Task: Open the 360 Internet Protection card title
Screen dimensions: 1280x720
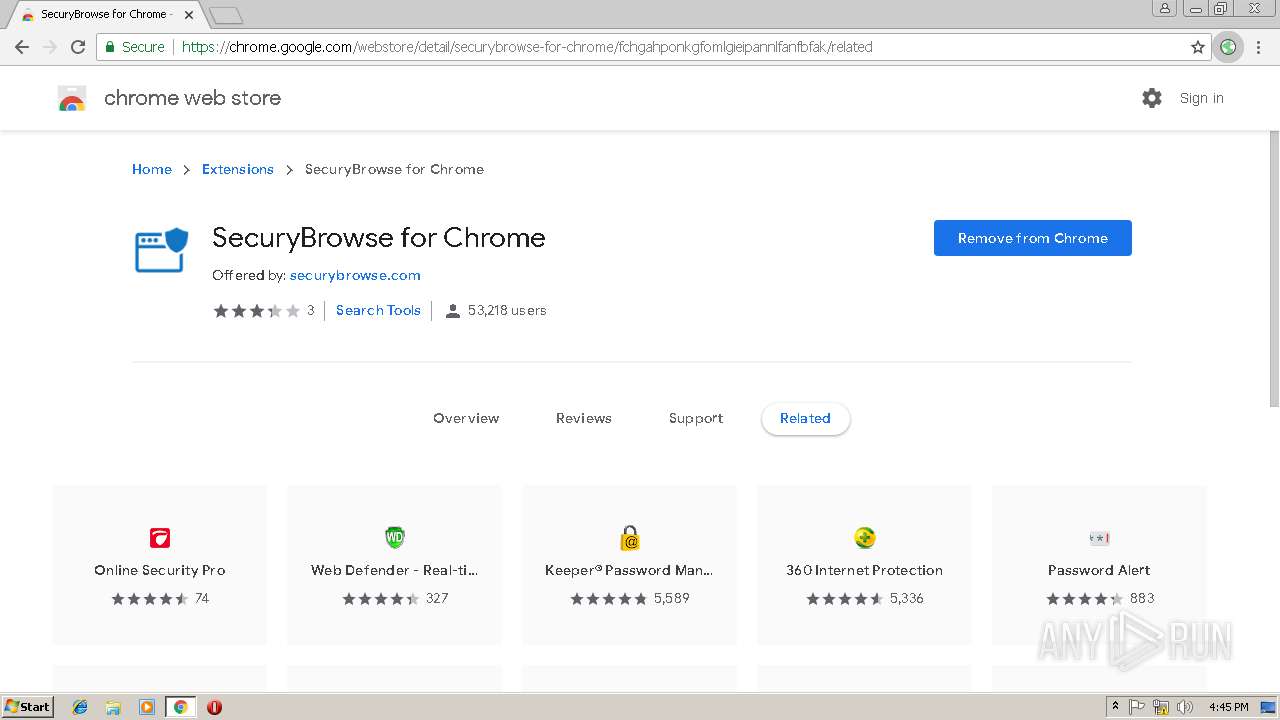Action: pyautogui.click(x=864, y=570)
